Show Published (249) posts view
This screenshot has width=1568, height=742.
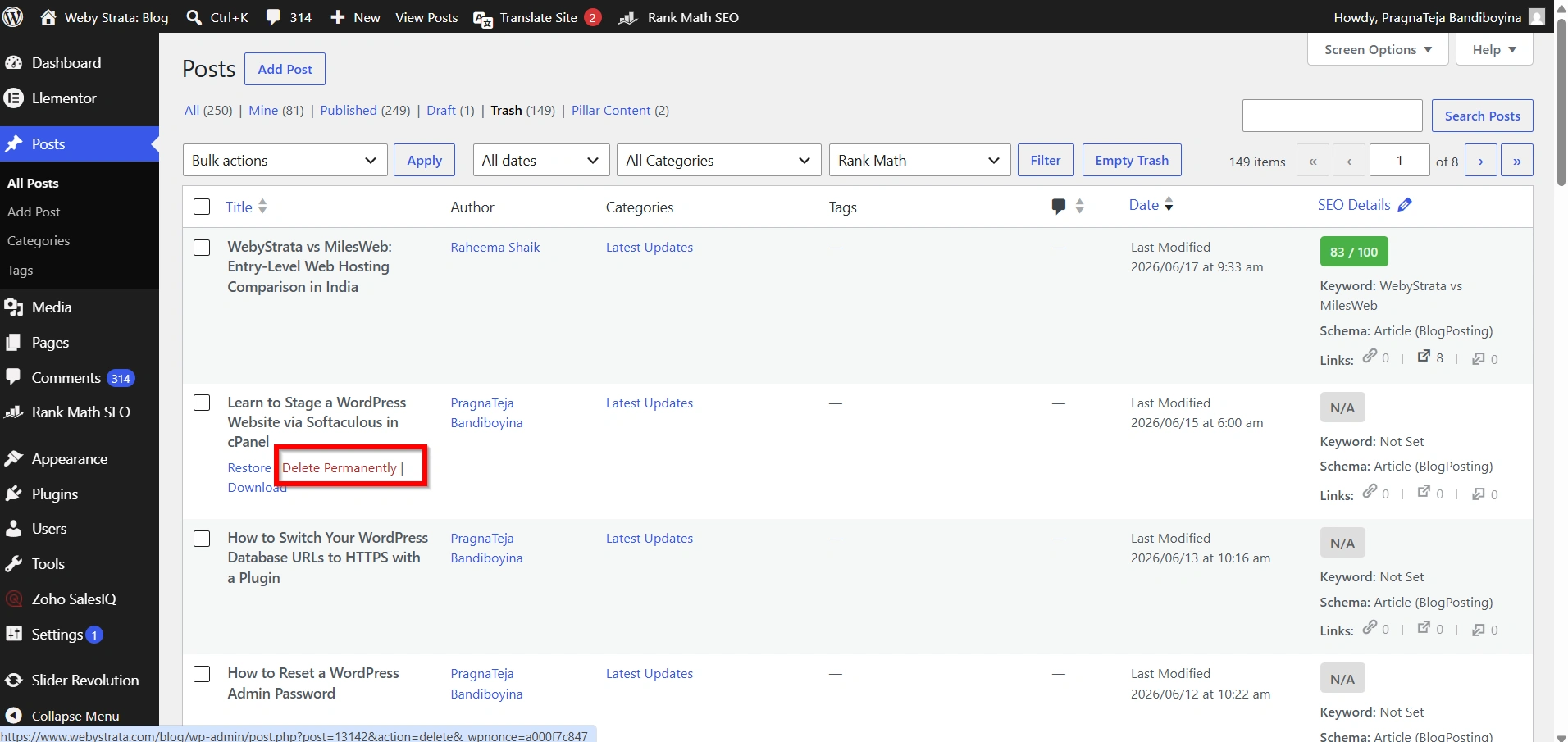365,110
